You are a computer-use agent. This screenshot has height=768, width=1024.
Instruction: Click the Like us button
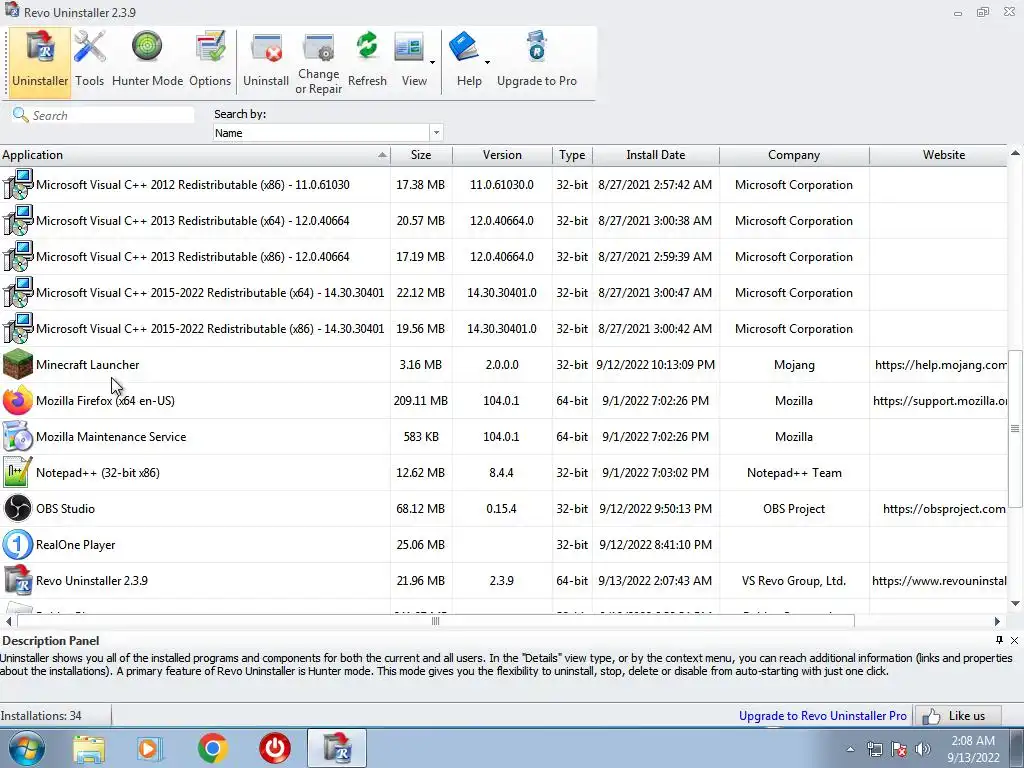(959, 716)
